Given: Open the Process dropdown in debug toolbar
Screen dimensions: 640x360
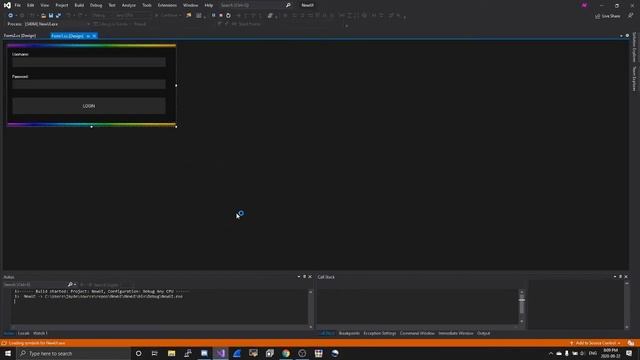Looking at the screenshot, I should point(88,24).
